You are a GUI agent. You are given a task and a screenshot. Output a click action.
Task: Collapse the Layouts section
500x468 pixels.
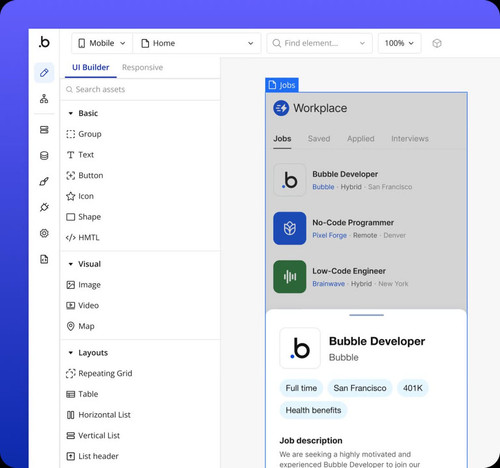point(70,353)
